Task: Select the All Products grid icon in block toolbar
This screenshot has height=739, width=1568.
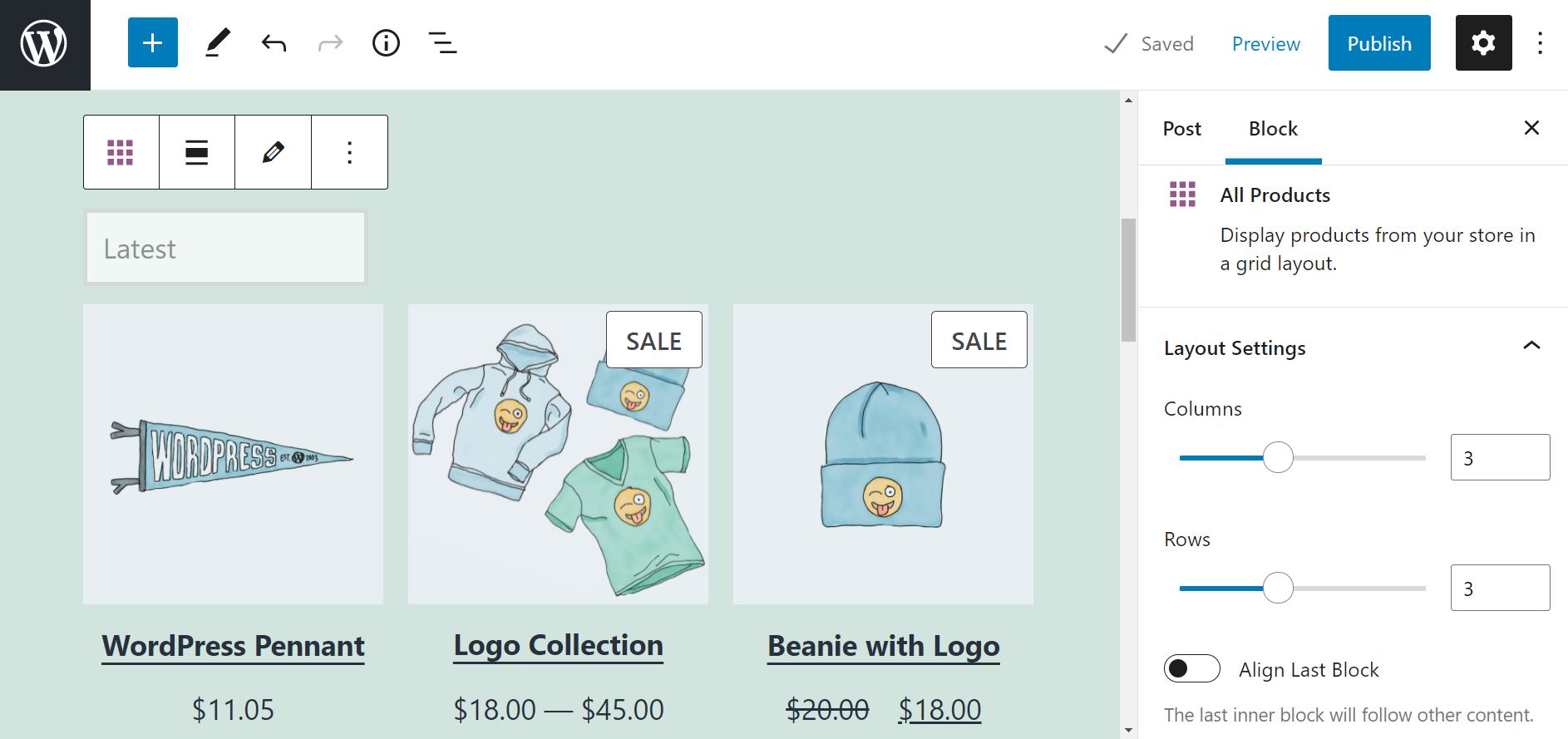Action: [121, 151]
